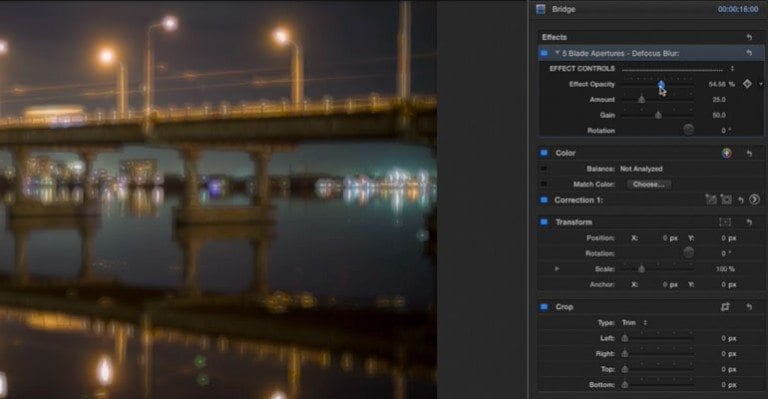The width and height of the screenshot is (768, 399).
Task: Add keyframe for Effect Opacity
Action: 747,84
